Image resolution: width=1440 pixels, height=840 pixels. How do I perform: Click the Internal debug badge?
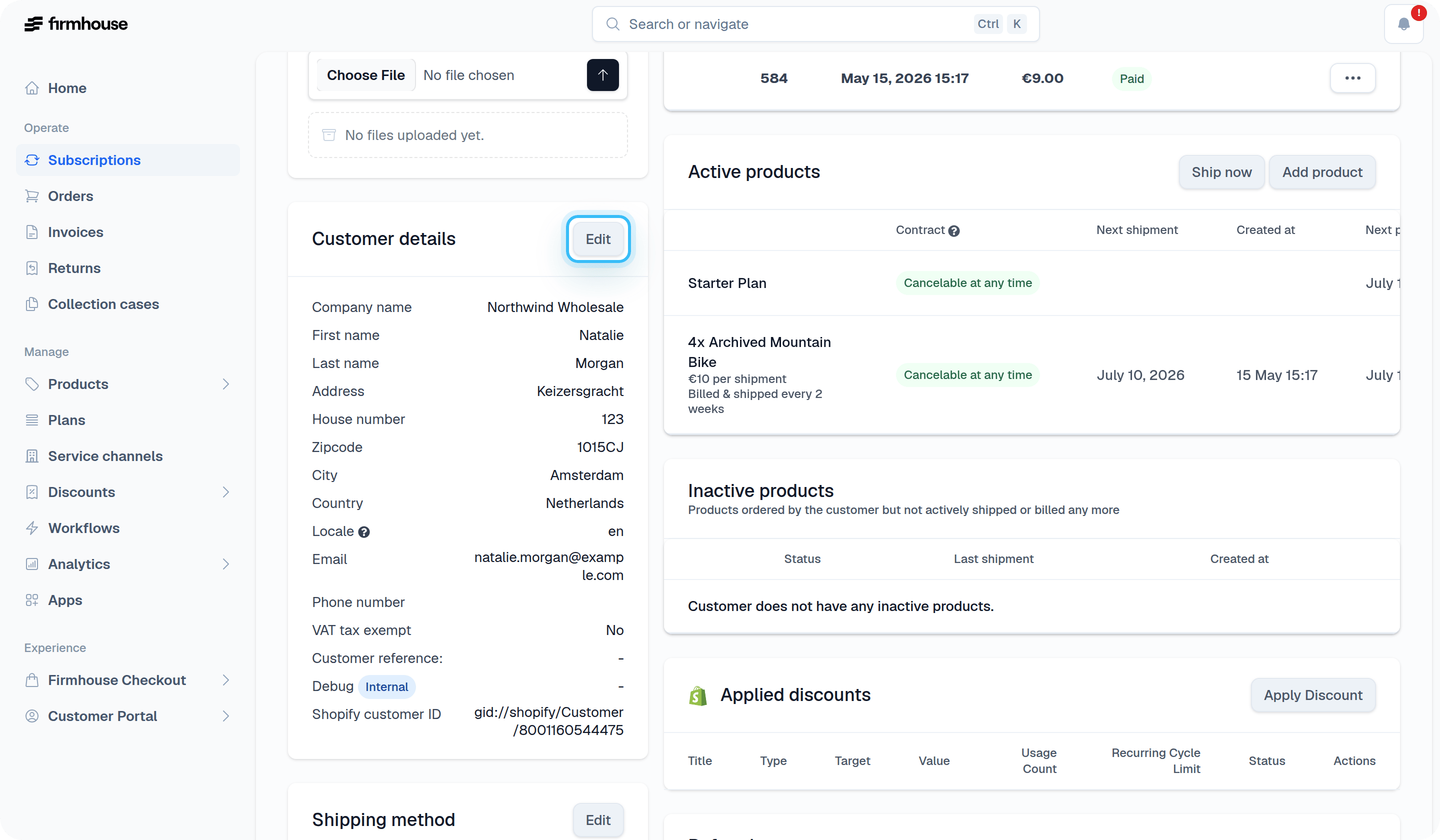click(x=386, y=686)
